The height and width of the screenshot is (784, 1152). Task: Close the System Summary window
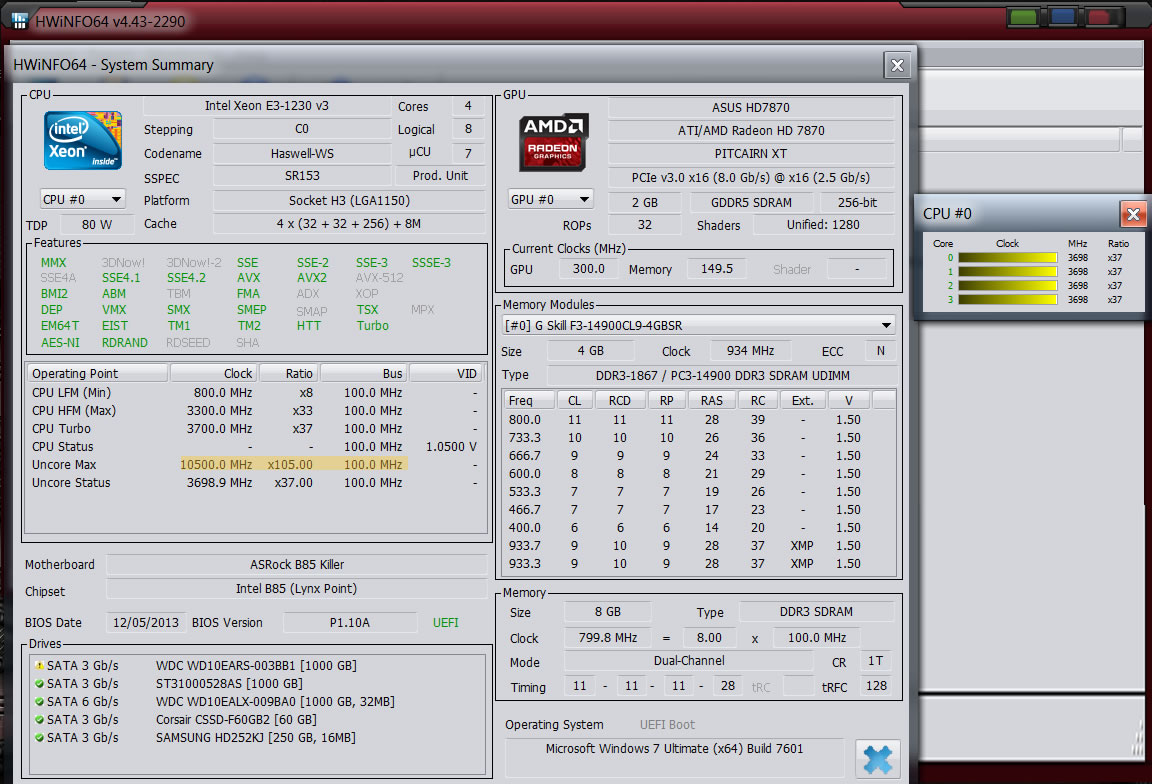tap(897, 65)
